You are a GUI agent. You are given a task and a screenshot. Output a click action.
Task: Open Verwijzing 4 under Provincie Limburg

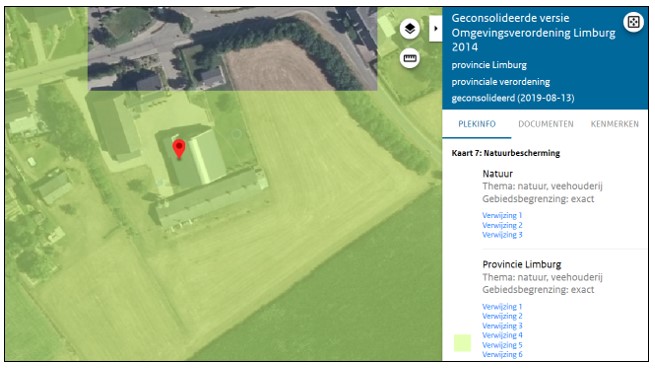pos(502,335)
